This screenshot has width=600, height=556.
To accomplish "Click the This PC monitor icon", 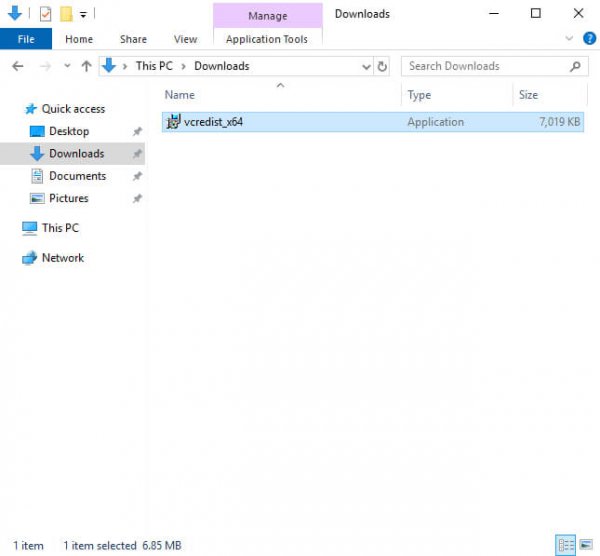I will (x=29, y=228).
